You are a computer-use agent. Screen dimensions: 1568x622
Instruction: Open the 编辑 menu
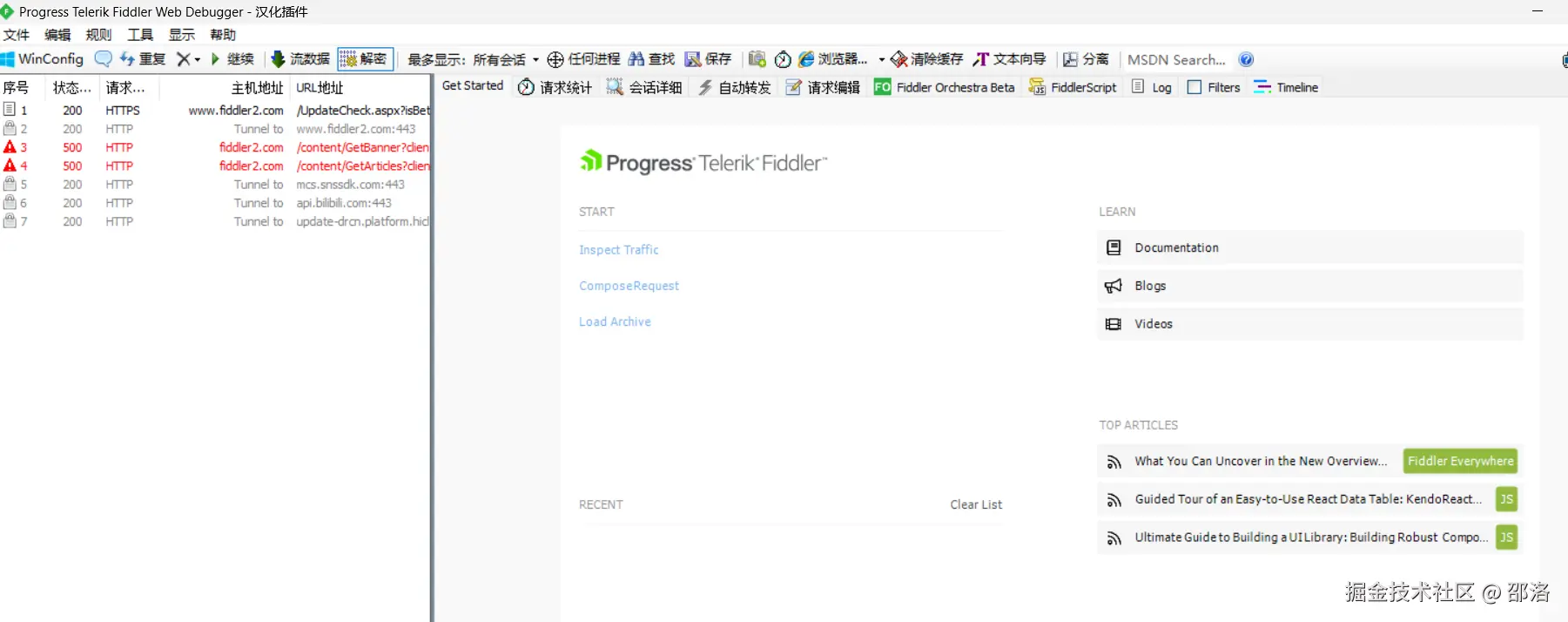pos(57,35)
